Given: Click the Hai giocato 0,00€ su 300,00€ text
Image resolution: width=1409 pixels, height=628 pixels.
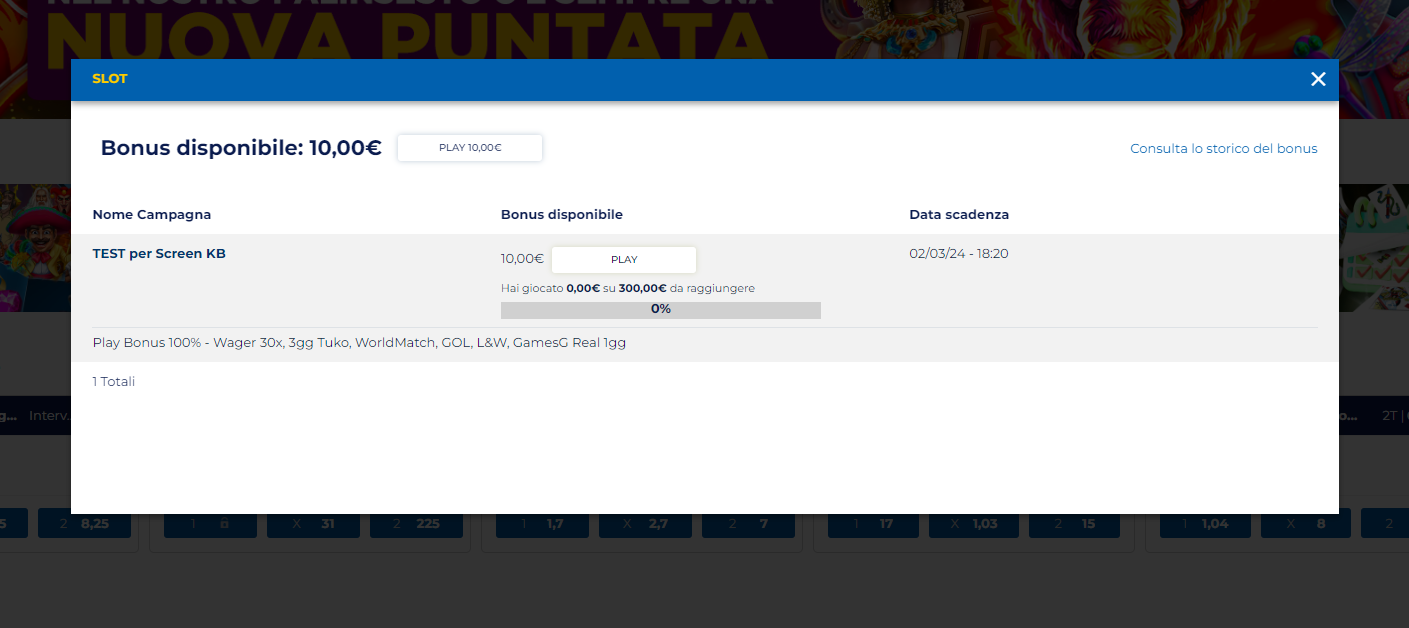Looking at the screenshot, I should [x=628, y=288].
